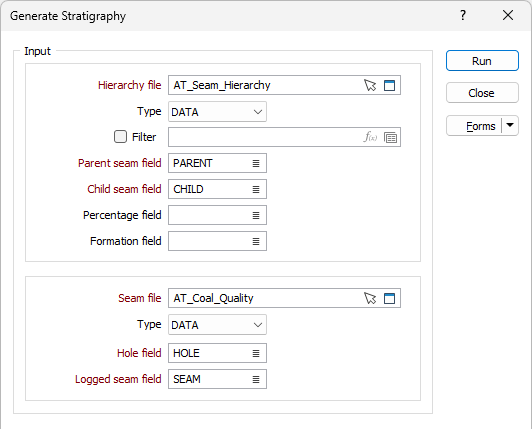Click the Hierarchy file label
Image resolution: width=532 pixels, height=429 pixels.
tap(130, 85)
